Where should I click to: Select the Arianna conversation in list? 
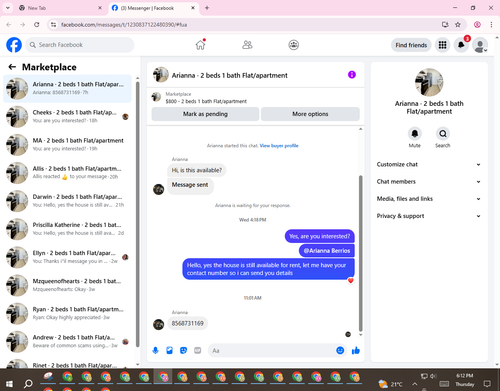[67, 89]
